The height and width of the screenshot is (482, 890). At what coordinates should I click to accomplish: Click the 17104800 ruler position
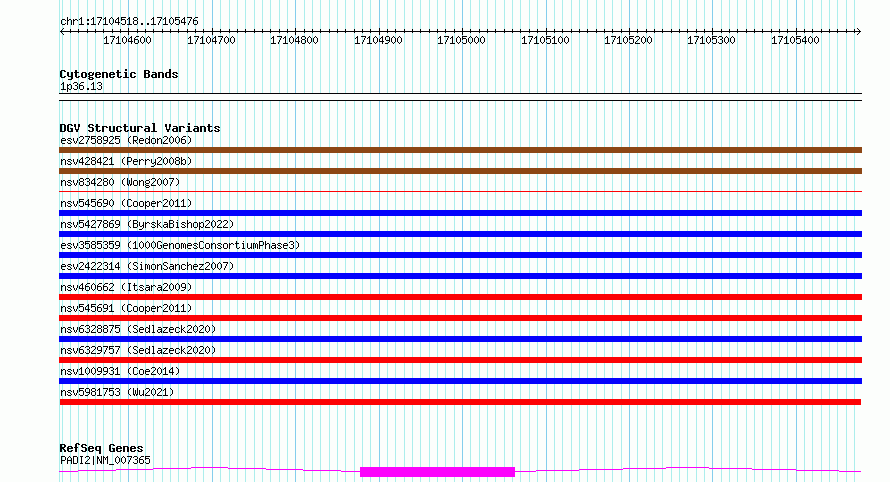294,40
